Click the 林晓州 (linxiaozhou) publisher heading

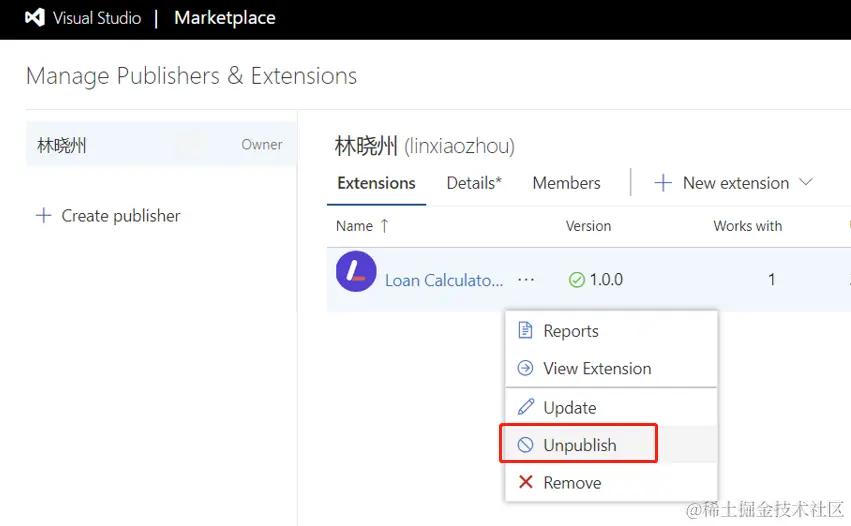(x=424, y=146)
